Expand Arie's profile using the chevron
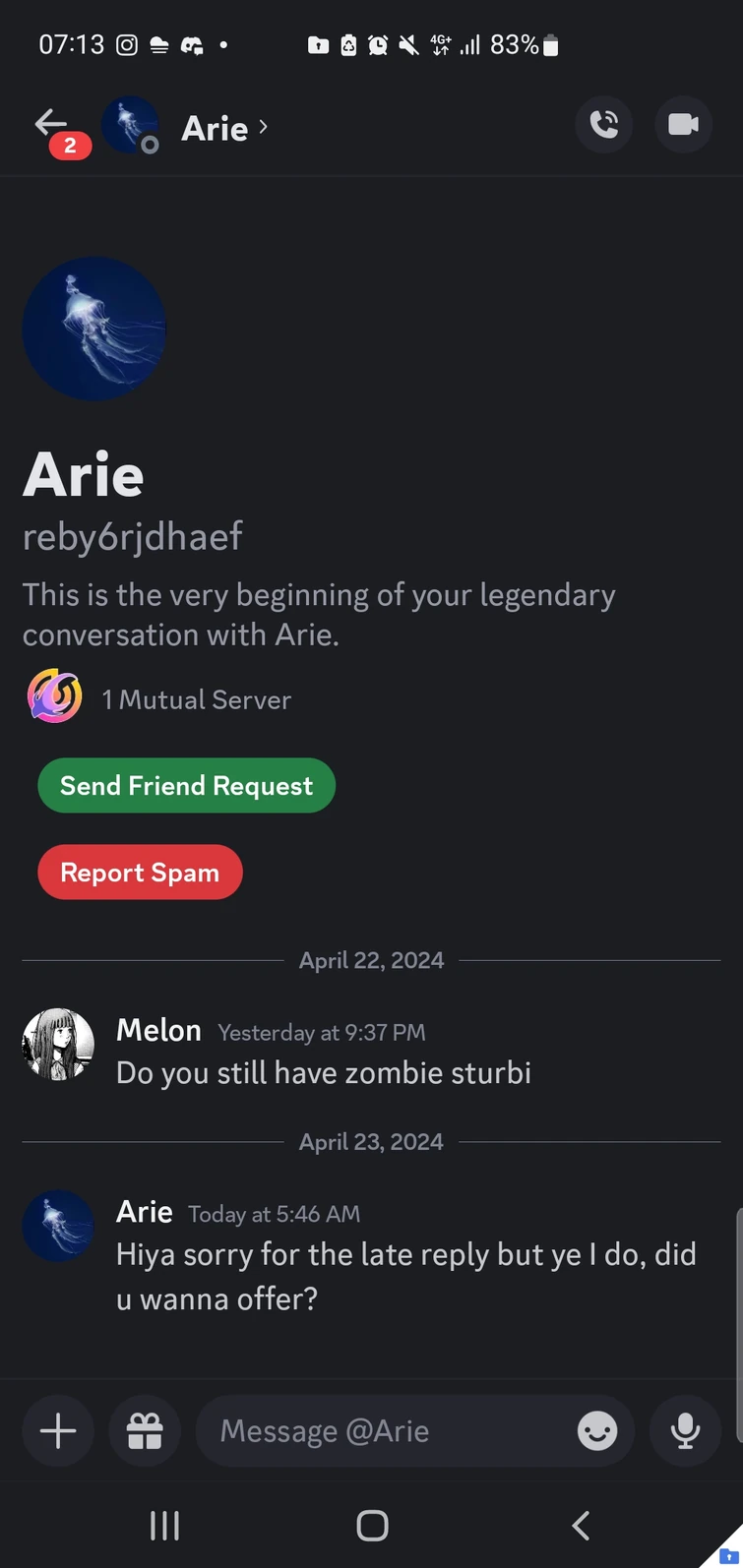Viewport: 743px width, 1568px height. (262, 127)
